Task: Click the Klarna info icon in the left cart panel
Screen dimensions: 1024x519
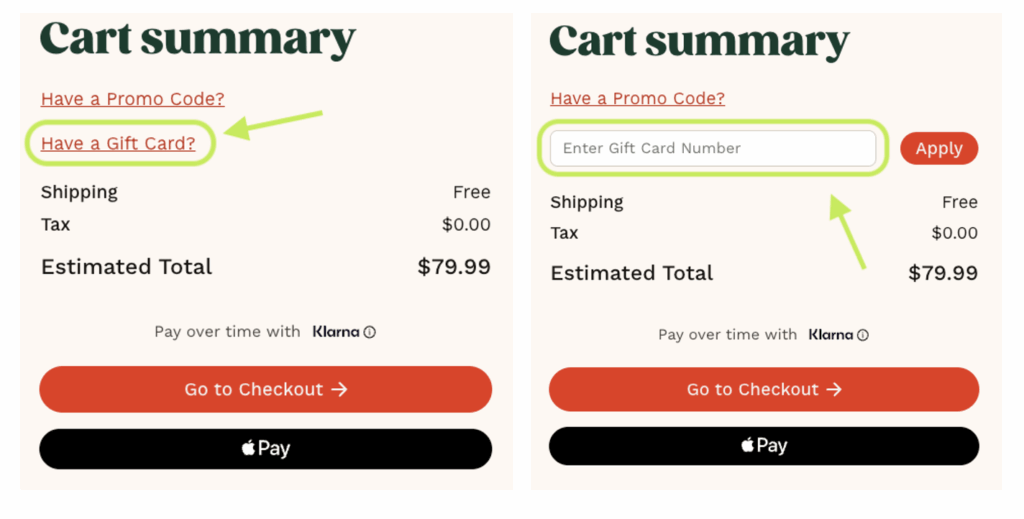Action: (x=370, y=332)
